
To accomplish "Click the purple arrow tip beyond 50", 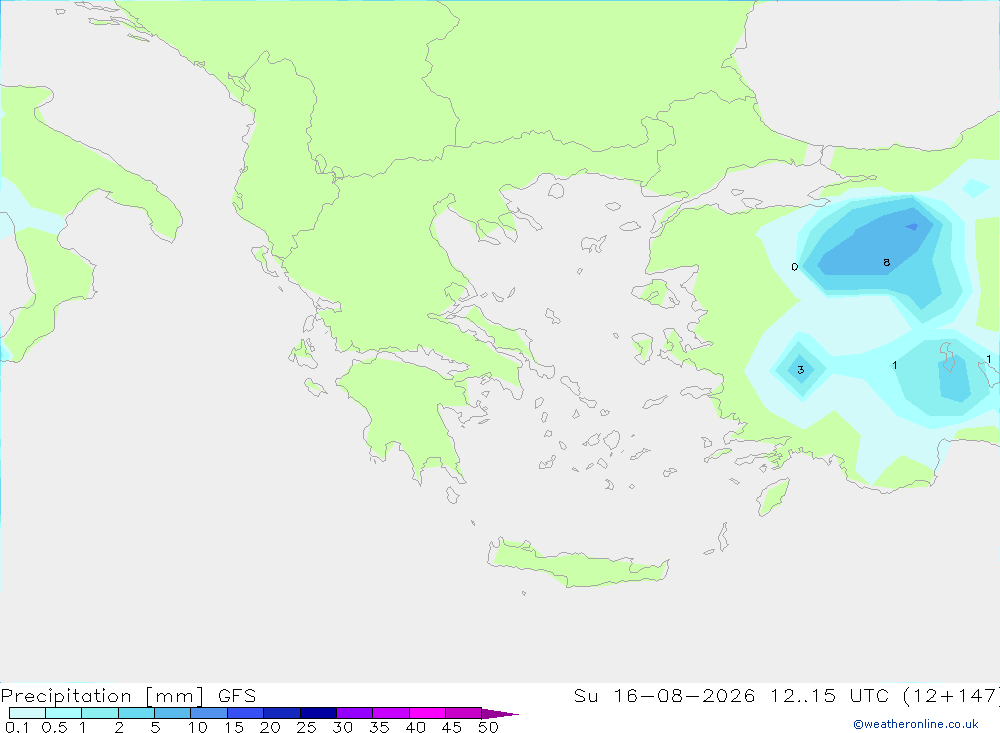I will [x=499, y=713].
